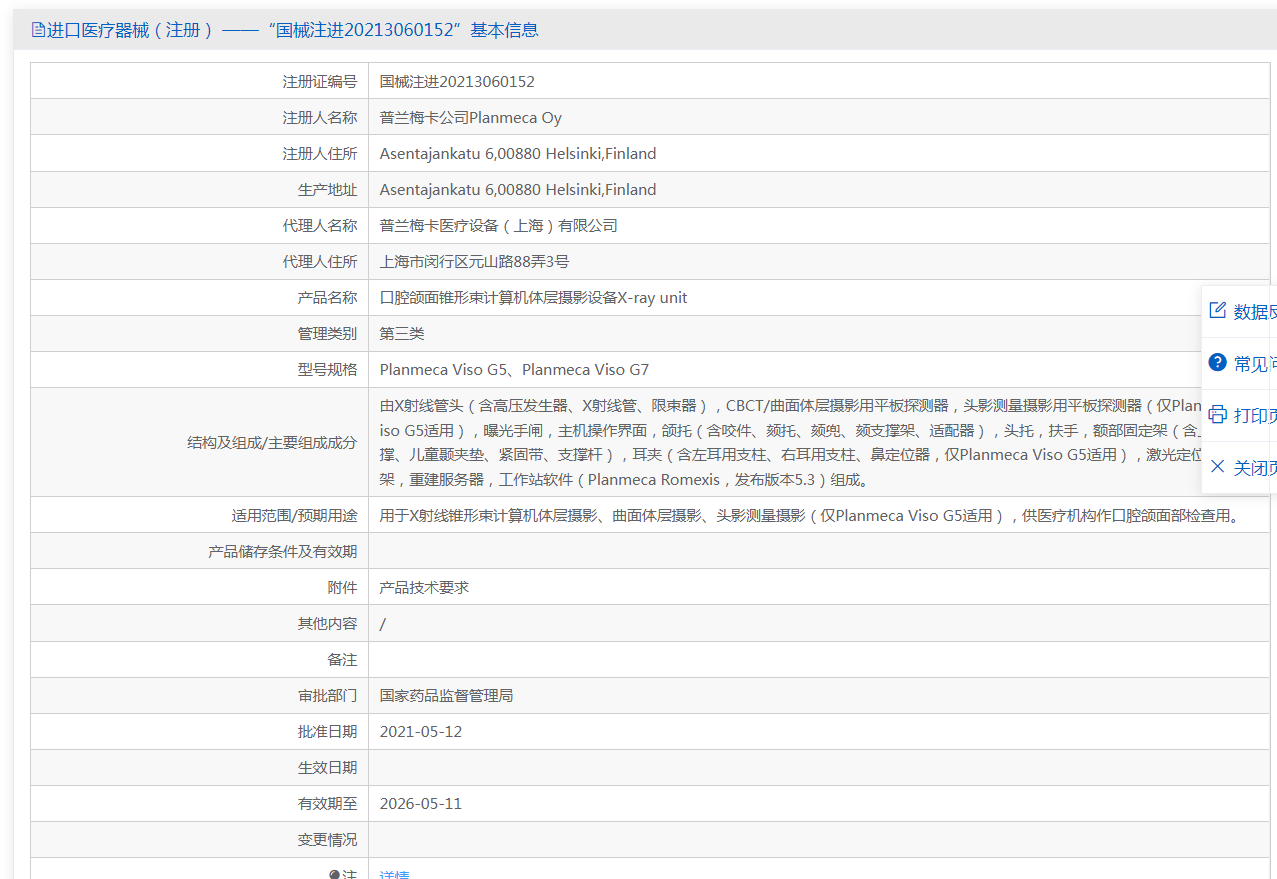Select the 注册证编号 row label

coord(320,81)
